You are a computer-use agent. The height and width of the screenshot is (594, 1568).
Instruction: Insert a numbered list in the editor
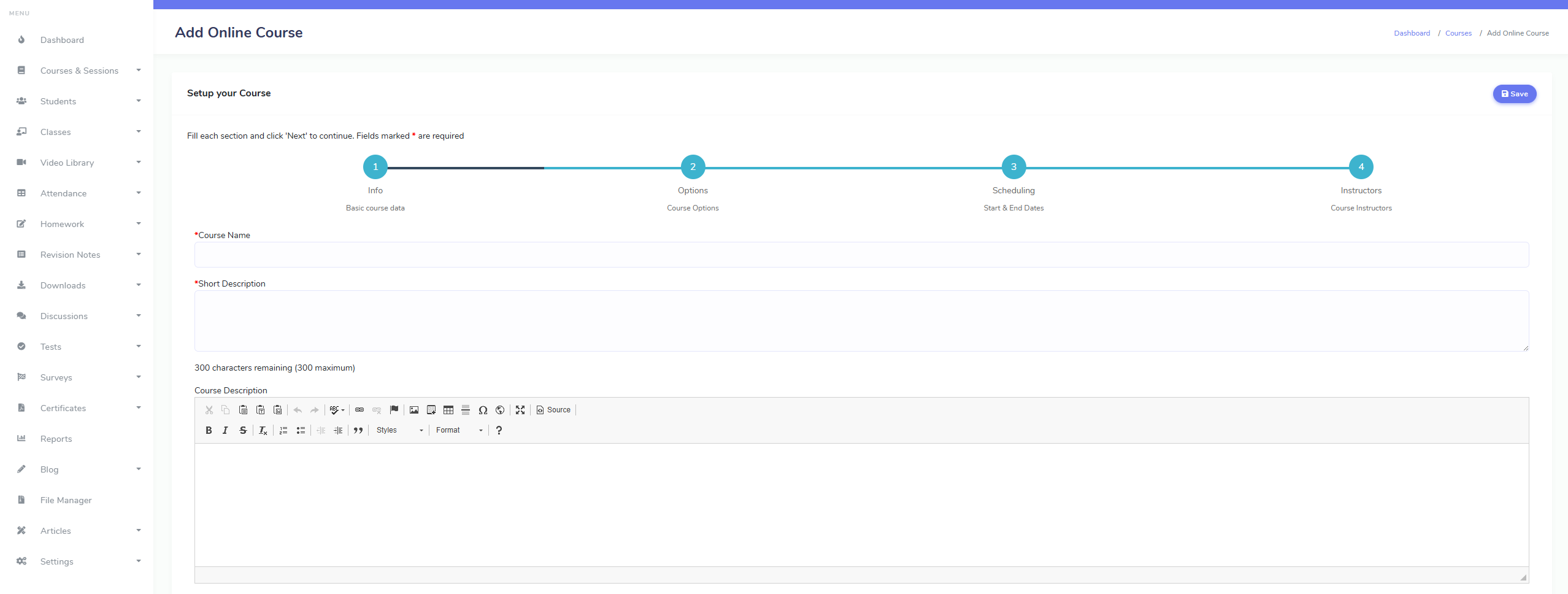coord(283,430)
